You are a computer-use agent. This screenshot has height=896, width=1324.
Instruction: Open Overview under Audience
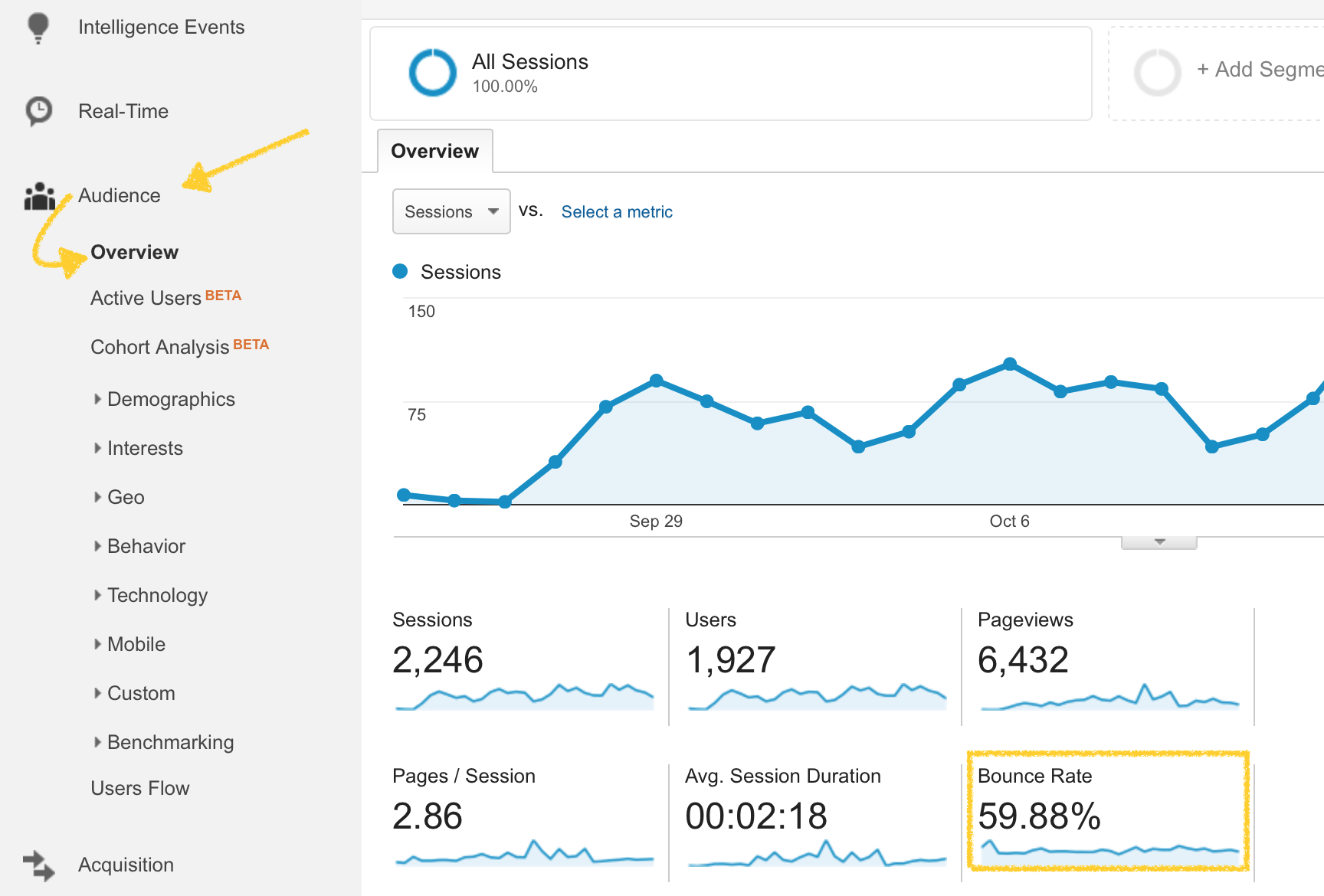coord(134,252)
